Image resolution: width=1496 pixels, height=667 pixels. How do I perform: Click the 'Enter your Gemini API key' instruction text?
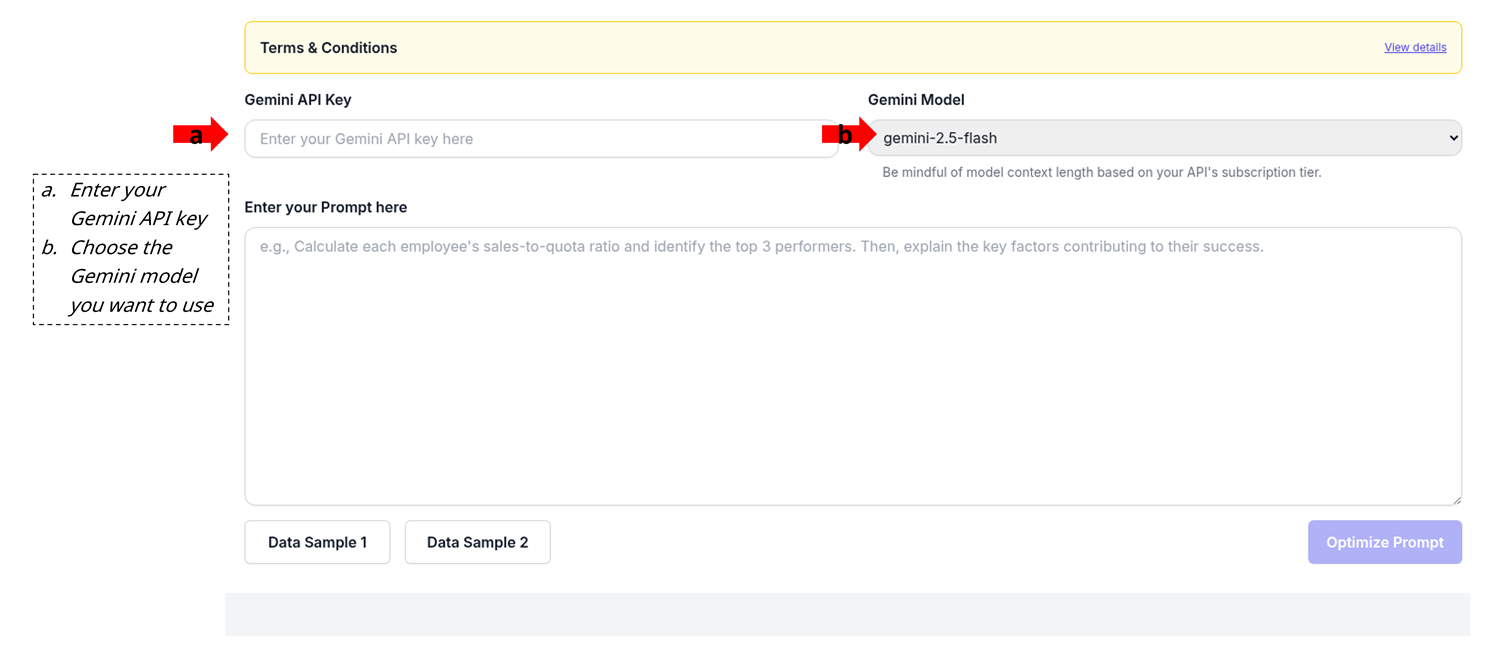coord(137,204)
